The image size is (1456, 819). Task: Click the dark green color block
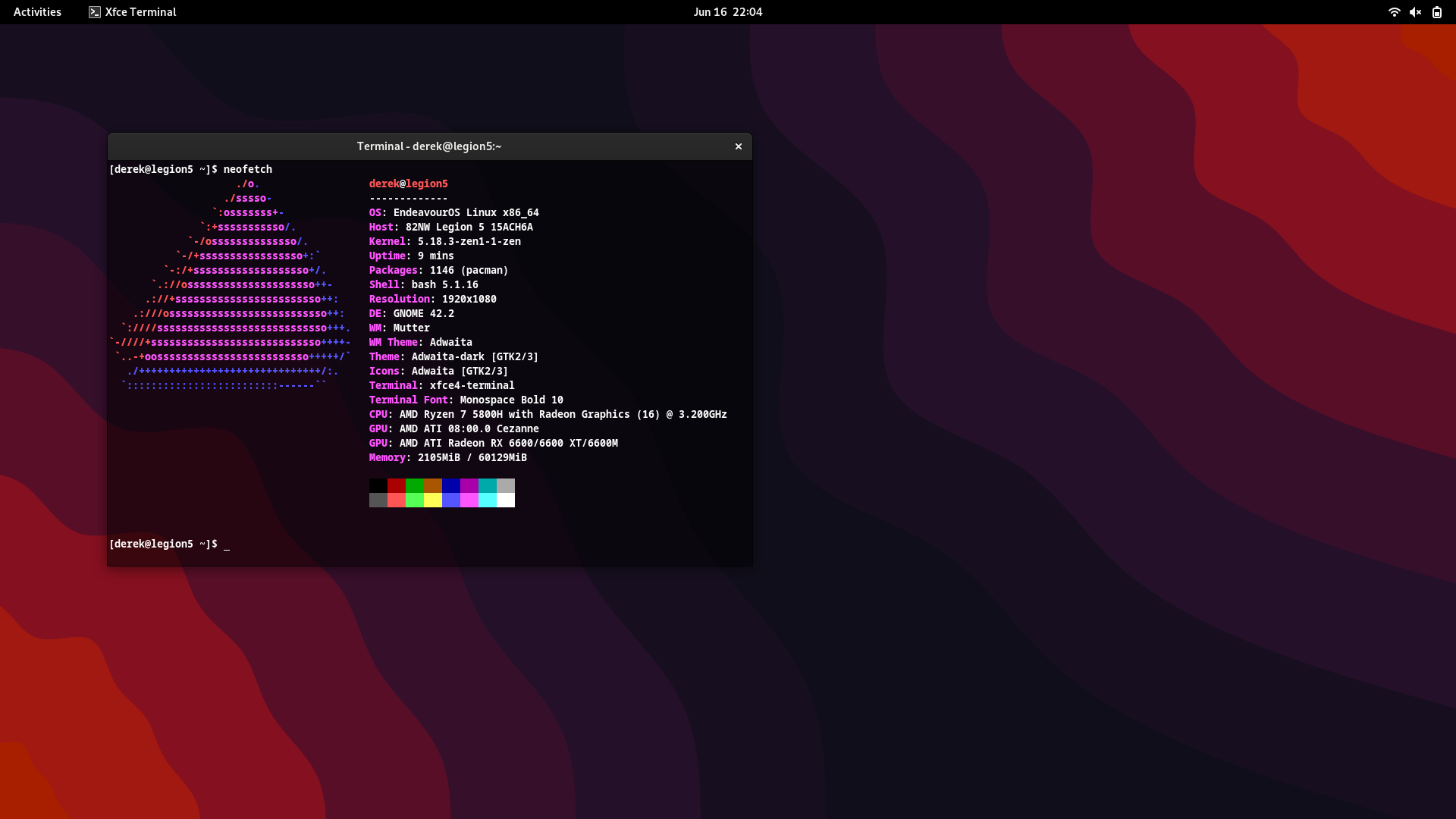coord(415,485)
